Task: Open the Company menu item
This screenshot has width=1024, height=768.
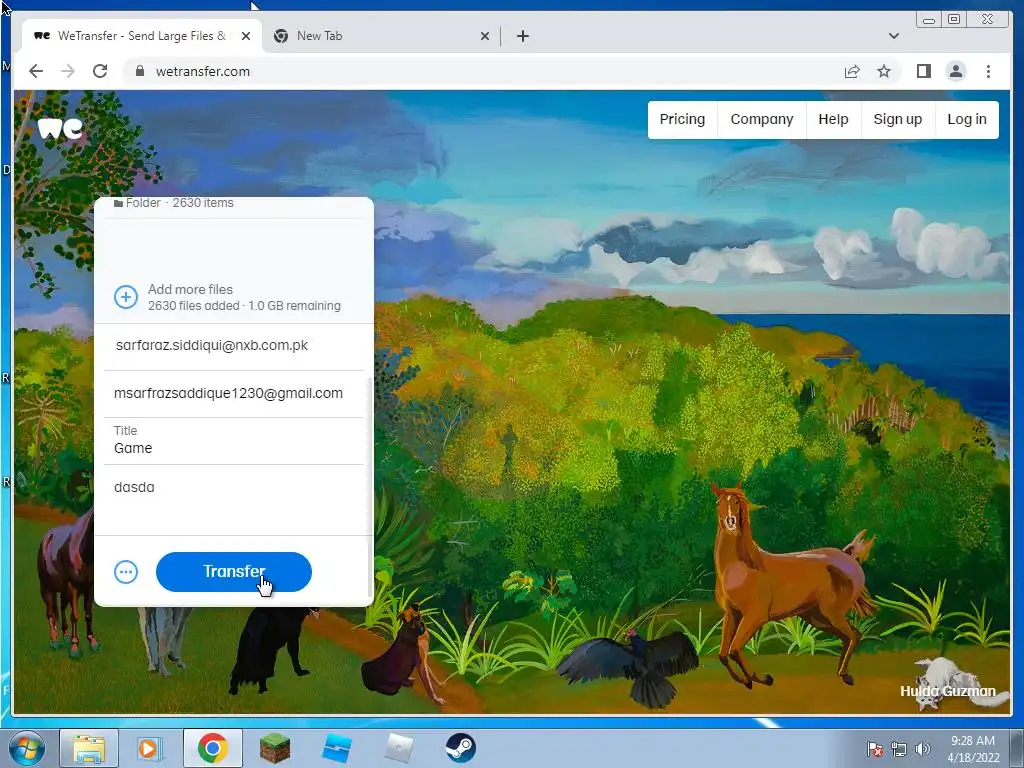Action: click(x=761, y=120)
